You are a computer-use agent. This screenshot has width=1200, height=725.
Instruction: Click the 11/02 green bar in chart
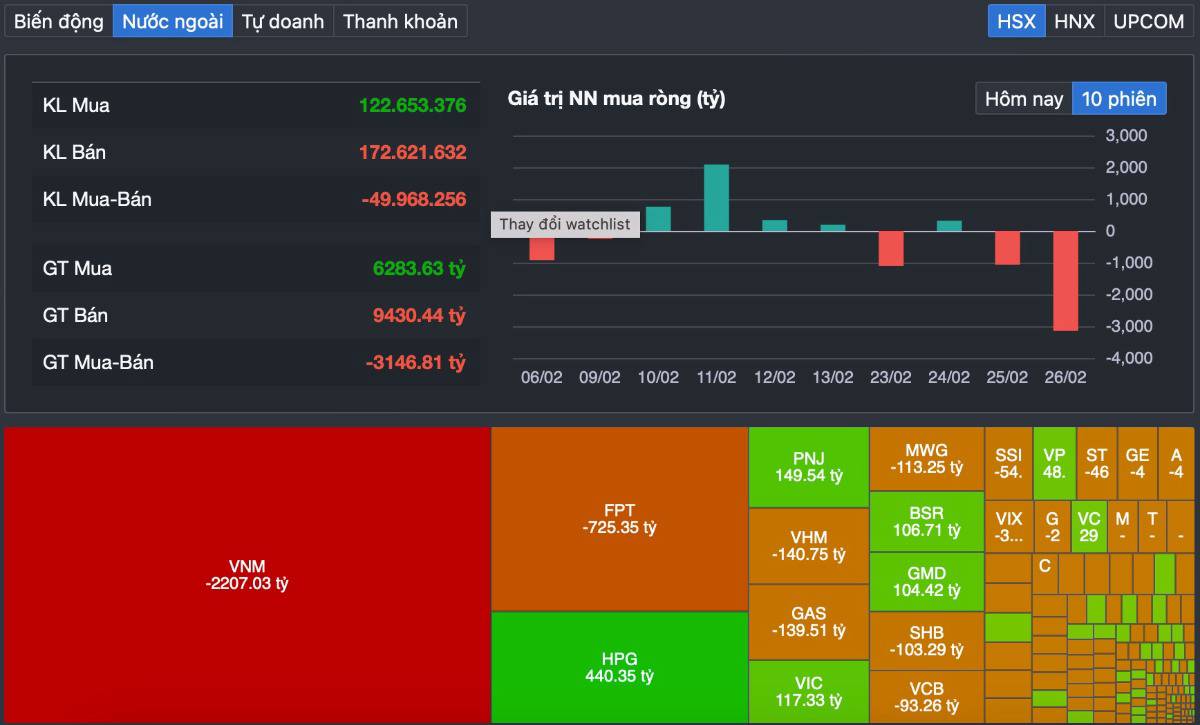pos(716,198)
